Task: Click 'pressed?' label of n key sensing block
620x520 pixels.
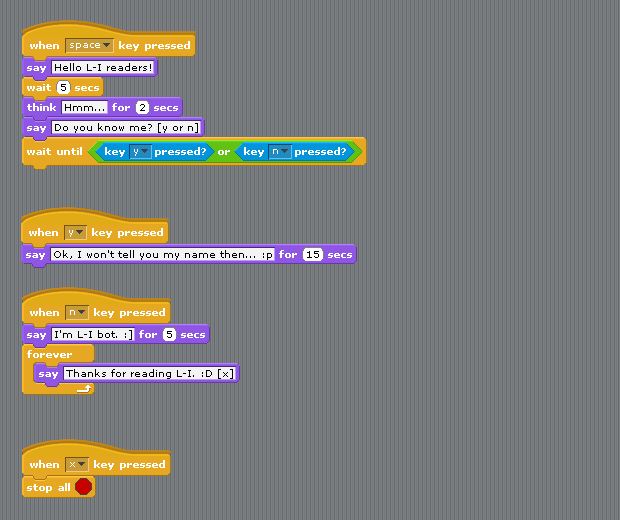Action: click(x=320, y=152)
